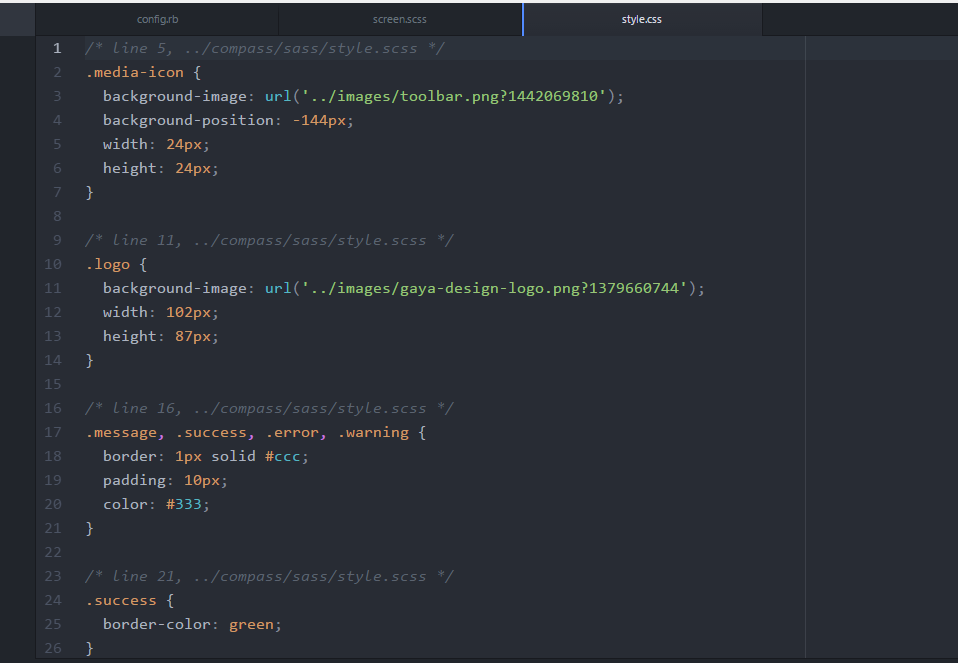Place cursor on the .media-icon selector
Image resolution: width=958 pixels, height=663 pixels.
[135, 72]
